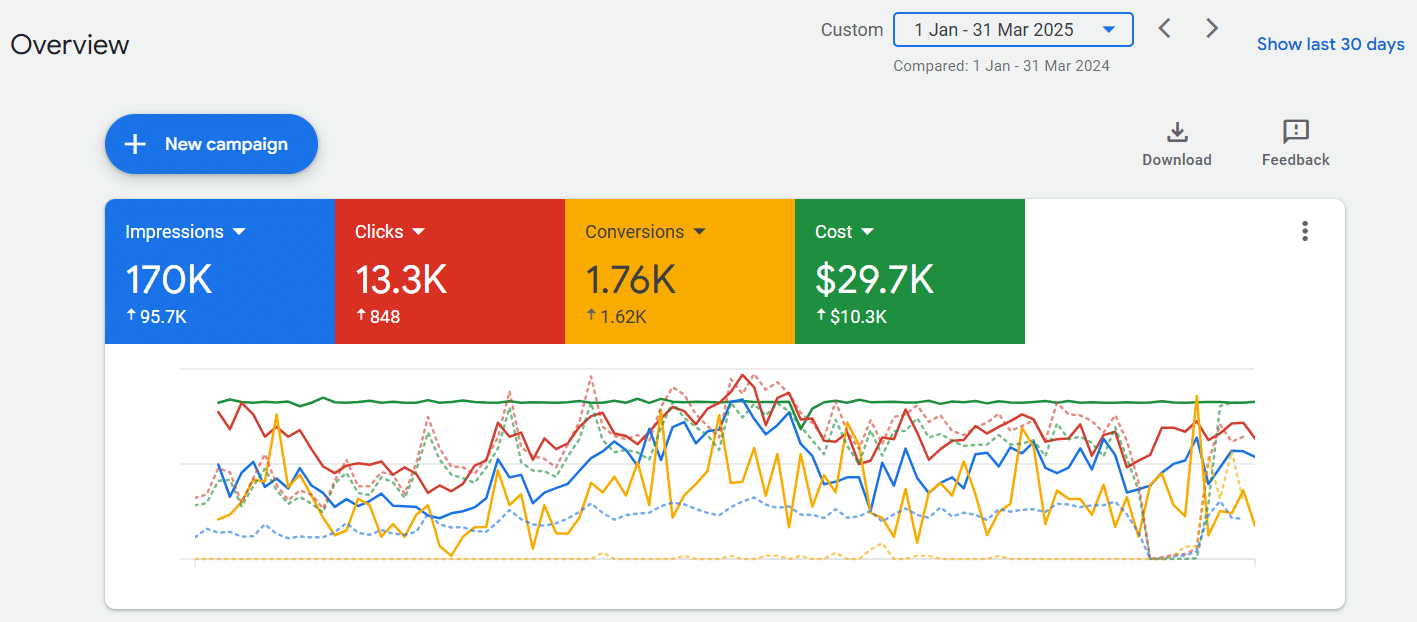Go to the previous date range

click(x=1164, y=28)
